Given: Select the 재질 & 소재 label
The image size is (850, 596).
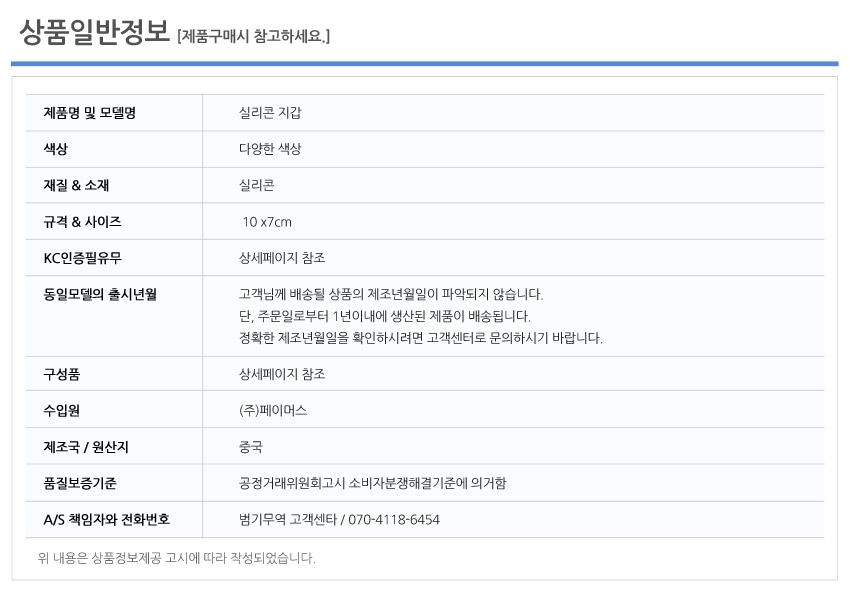Looking at the screenshot, I should pos(76,185).
